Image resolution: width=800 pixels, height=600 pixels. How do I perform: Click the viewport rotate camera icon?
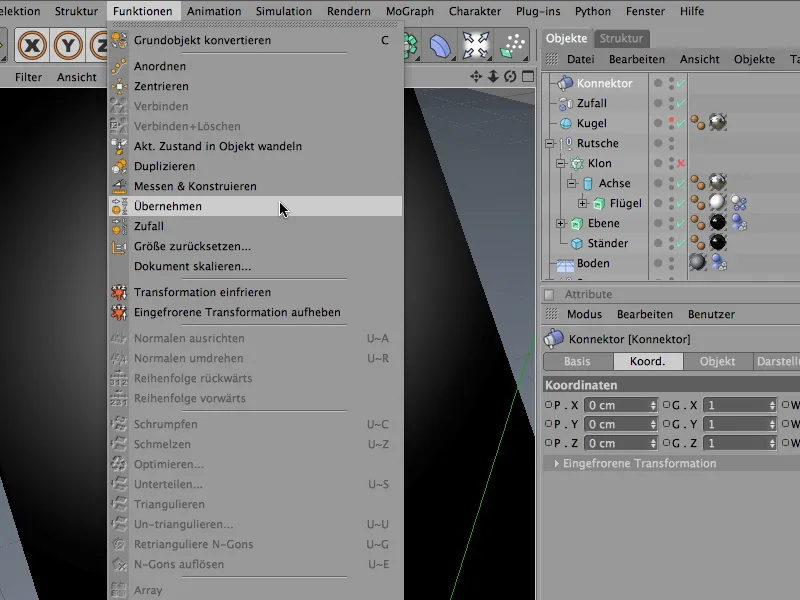pyautogui.click(x=510, y=77)
